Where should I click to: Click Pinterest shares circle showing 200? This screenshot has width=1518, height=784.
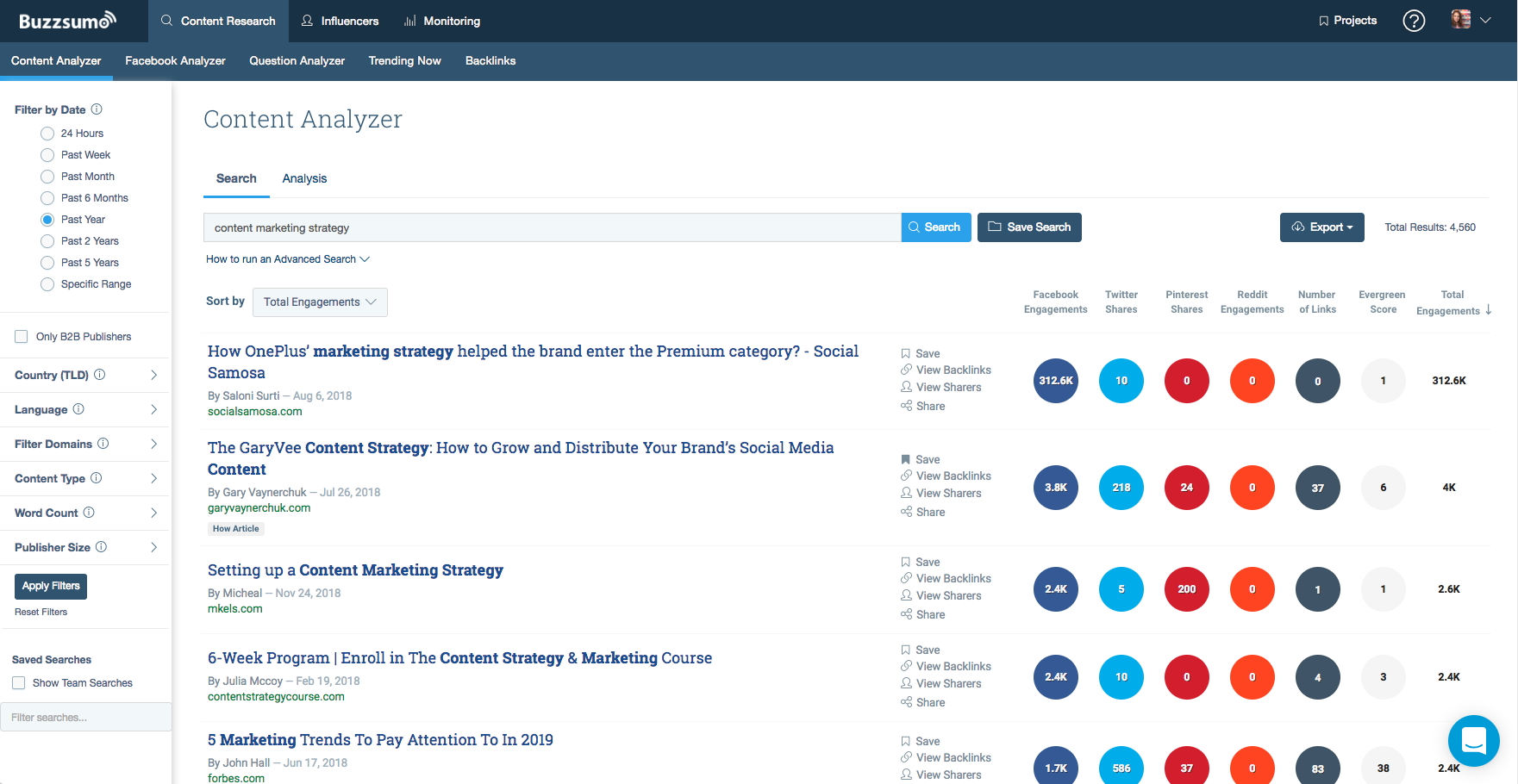point(1186,589)
